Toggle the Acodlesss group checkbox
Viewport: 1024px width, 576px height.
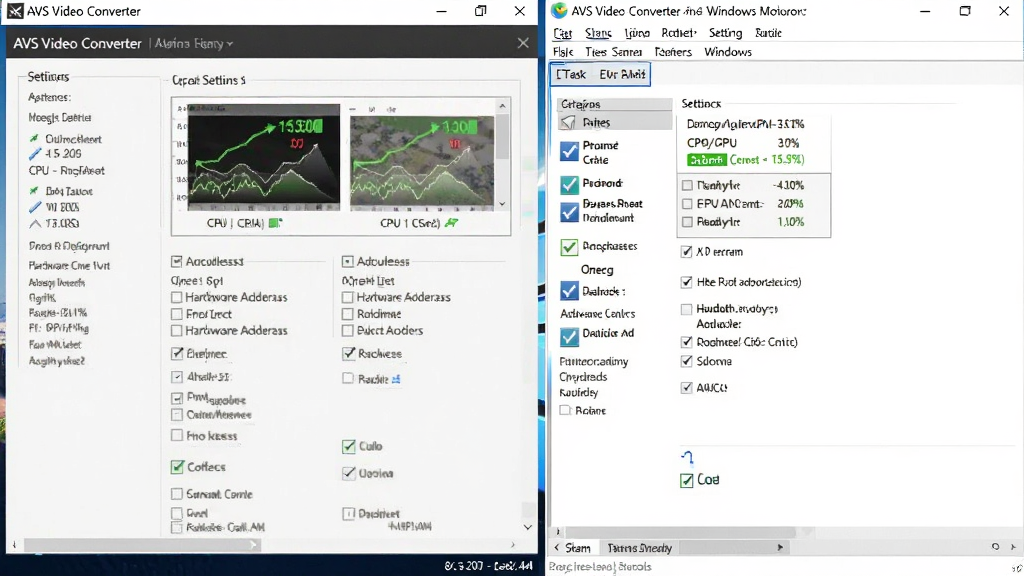pos(176,261)
